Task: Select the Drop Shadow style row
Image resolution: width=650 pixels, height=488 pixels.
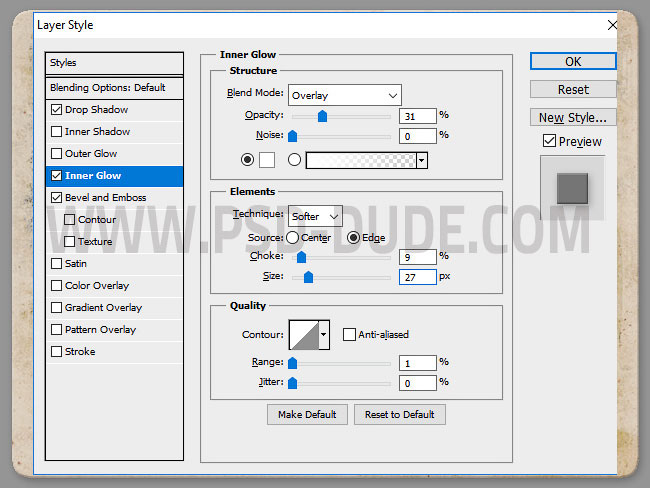Action: point(114,109)
